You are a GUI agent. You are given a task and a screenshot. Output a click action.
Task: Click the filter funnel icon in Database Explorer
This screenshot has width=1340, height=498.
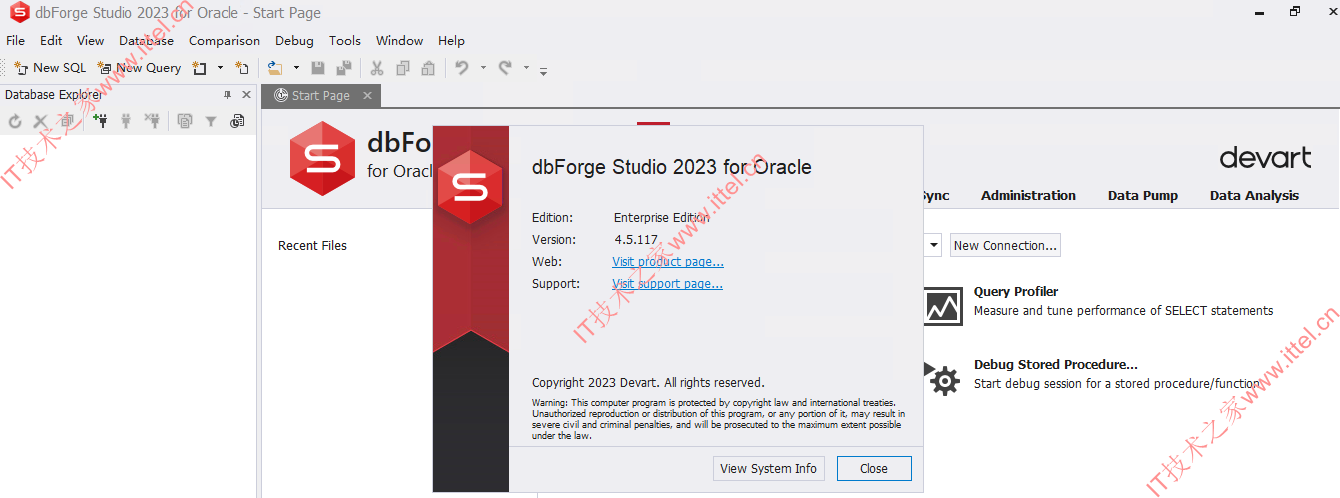(211, 121)
